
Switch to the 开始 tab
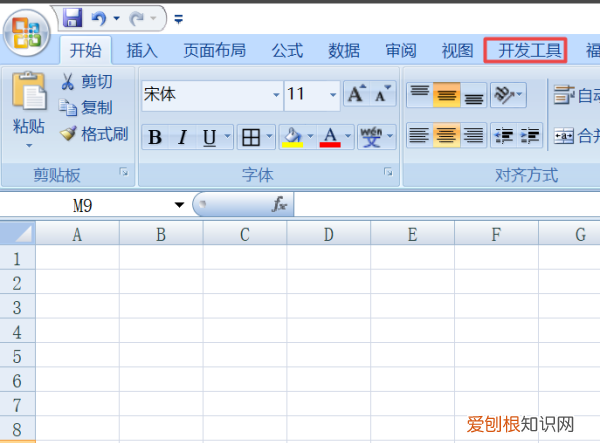click(86, 50)
